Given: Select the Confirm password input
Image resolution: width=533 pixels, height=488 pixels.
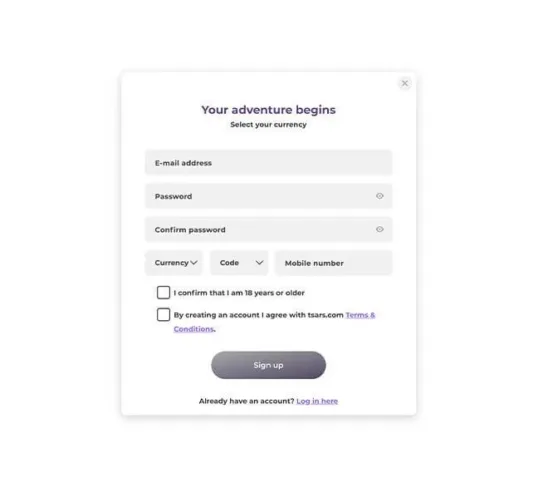Looking at the screenshot, I should (x=269, y=229).
